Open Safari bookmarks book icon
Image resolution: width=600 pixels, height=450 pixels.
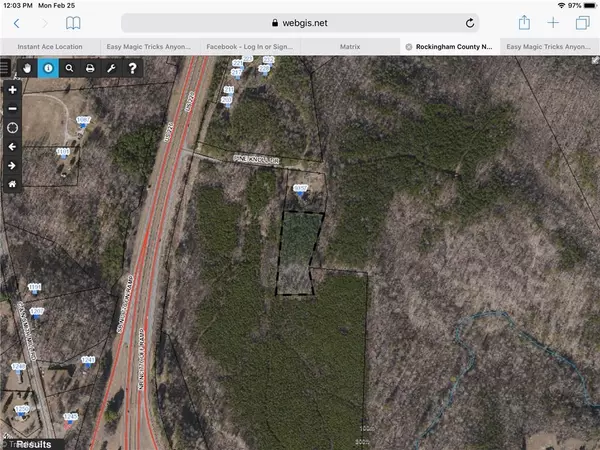73,23
